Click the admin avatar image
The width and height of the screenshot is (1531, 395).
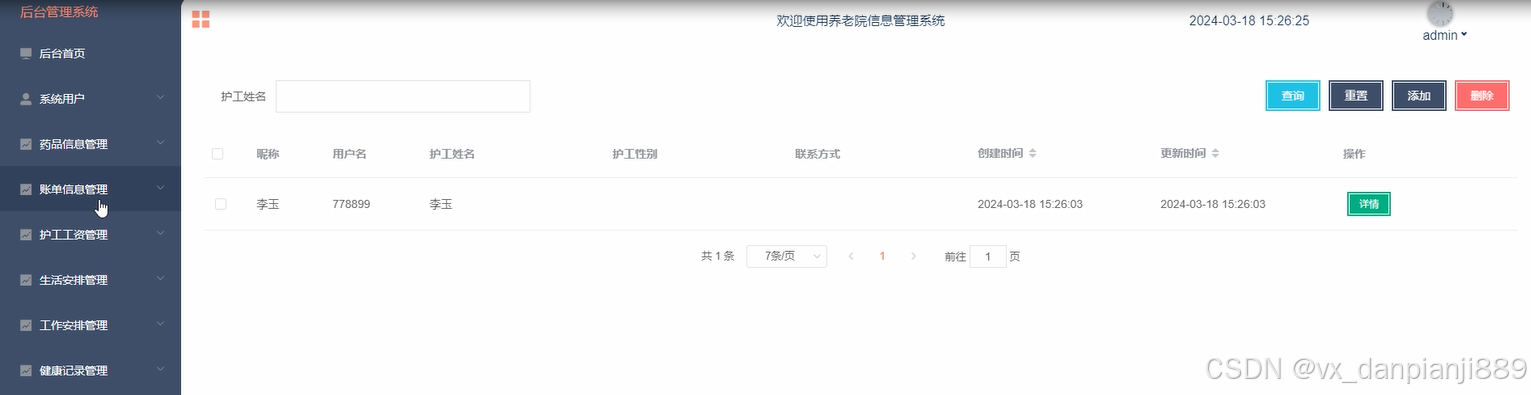(1439, 13)
